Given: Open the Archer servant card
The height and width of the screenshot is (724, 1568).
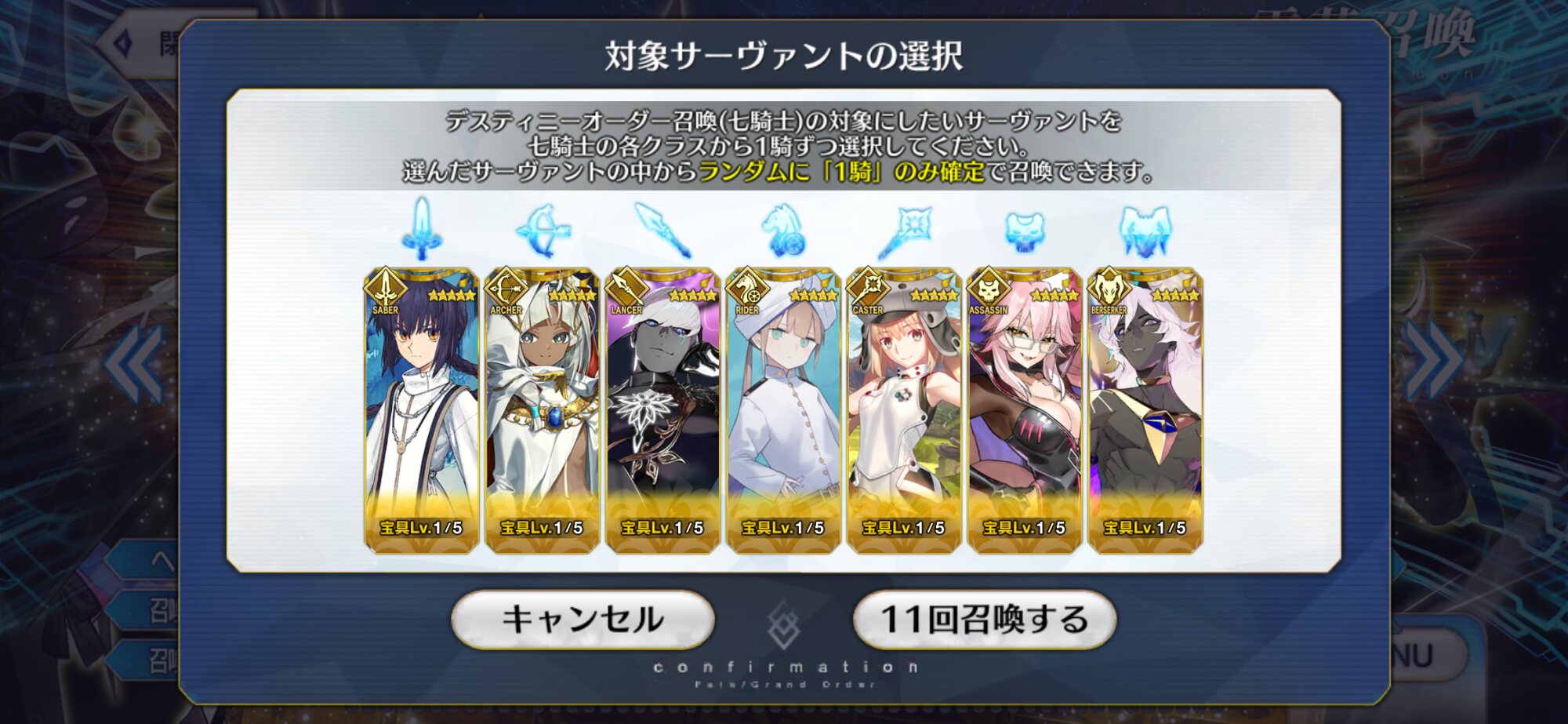Looking at the screenshot, I should pyautogui.click(x=543, y=410).
